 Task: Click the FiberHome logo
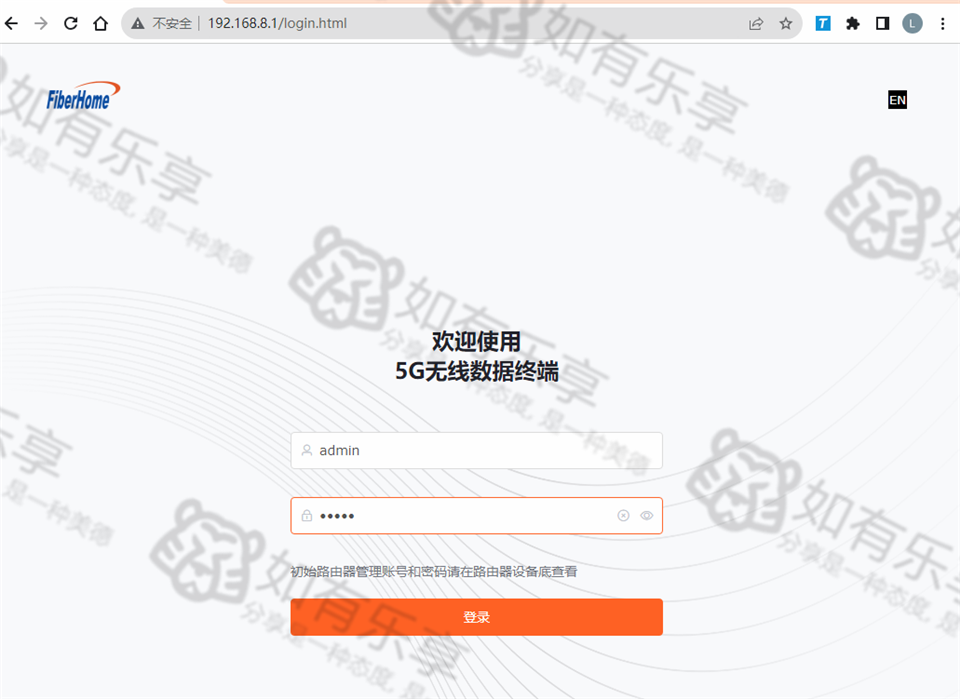point(83,96)
